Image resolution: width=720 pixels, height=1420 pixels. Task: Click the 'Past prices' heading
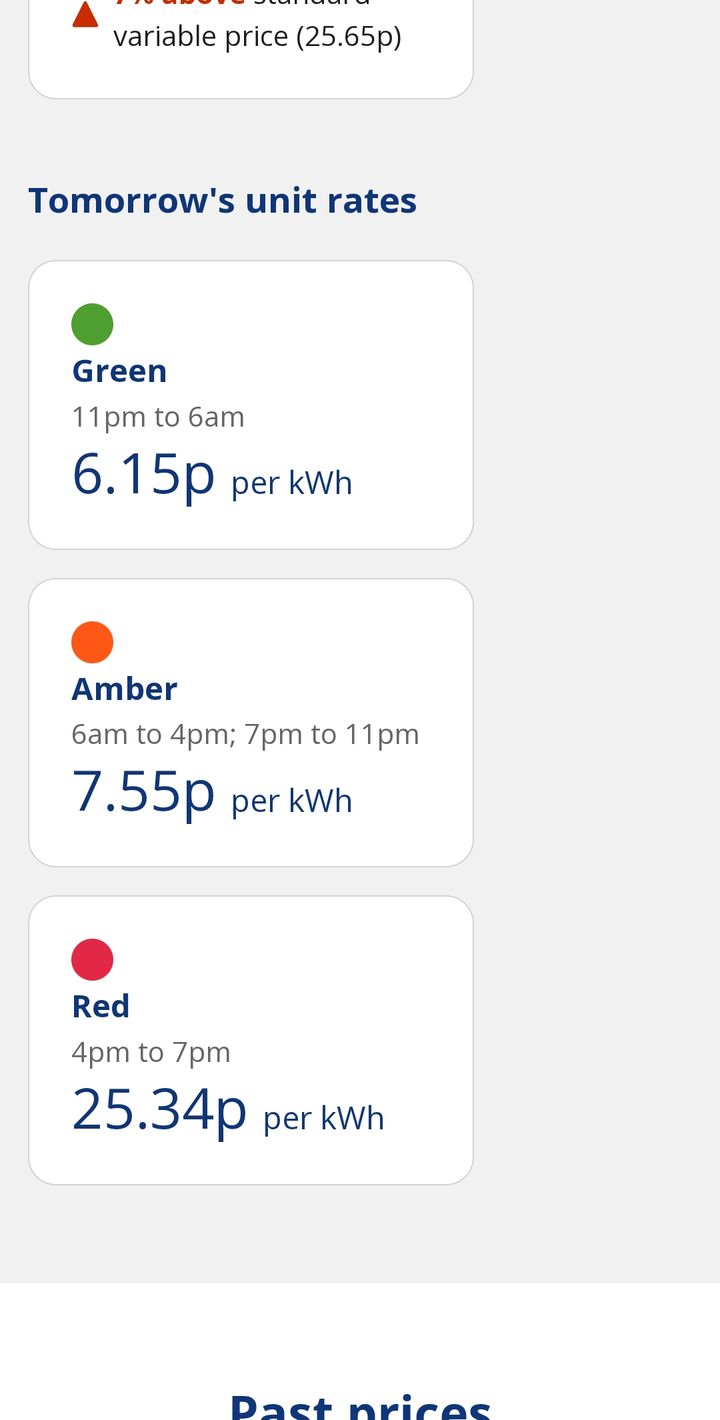pos(360,1405)
